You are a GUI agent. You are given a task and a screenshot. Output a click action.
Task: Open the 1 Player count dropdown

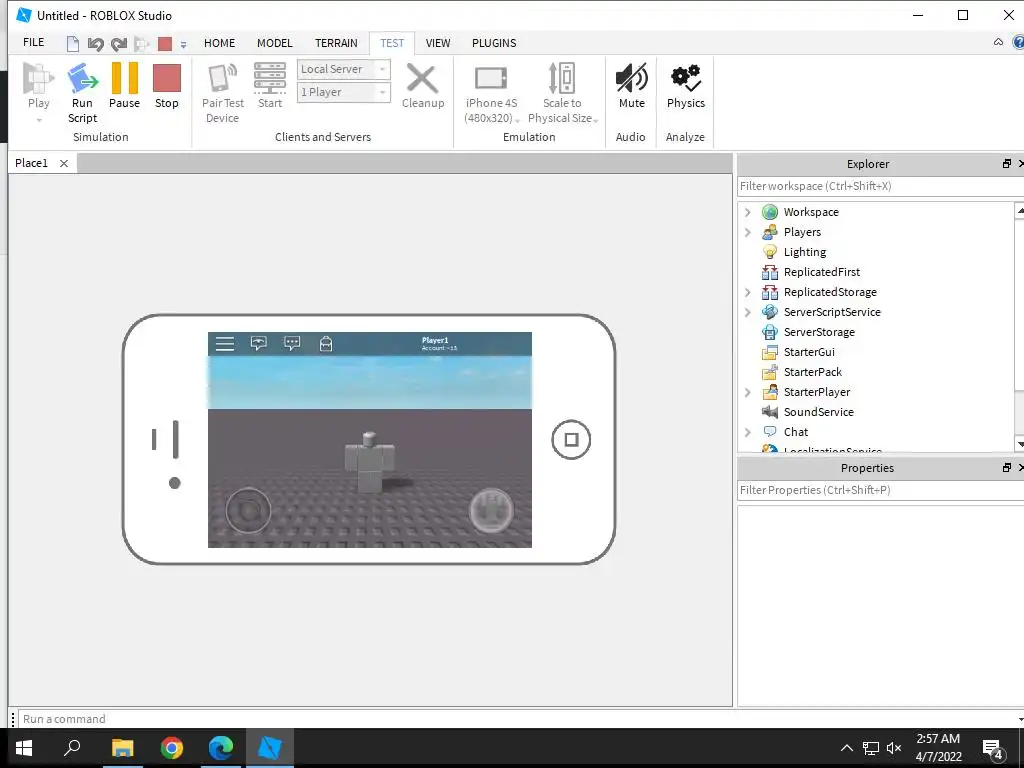coord(344,92)
